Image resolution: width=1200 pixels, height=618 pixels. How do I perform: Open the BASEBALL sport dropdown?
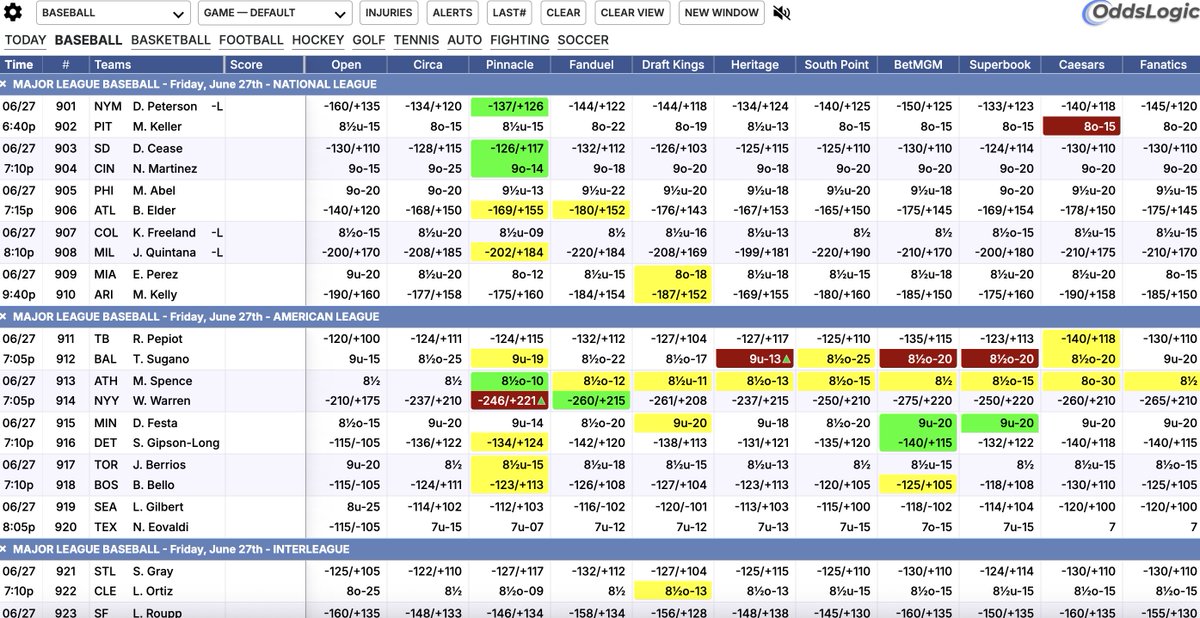[113, 13]
